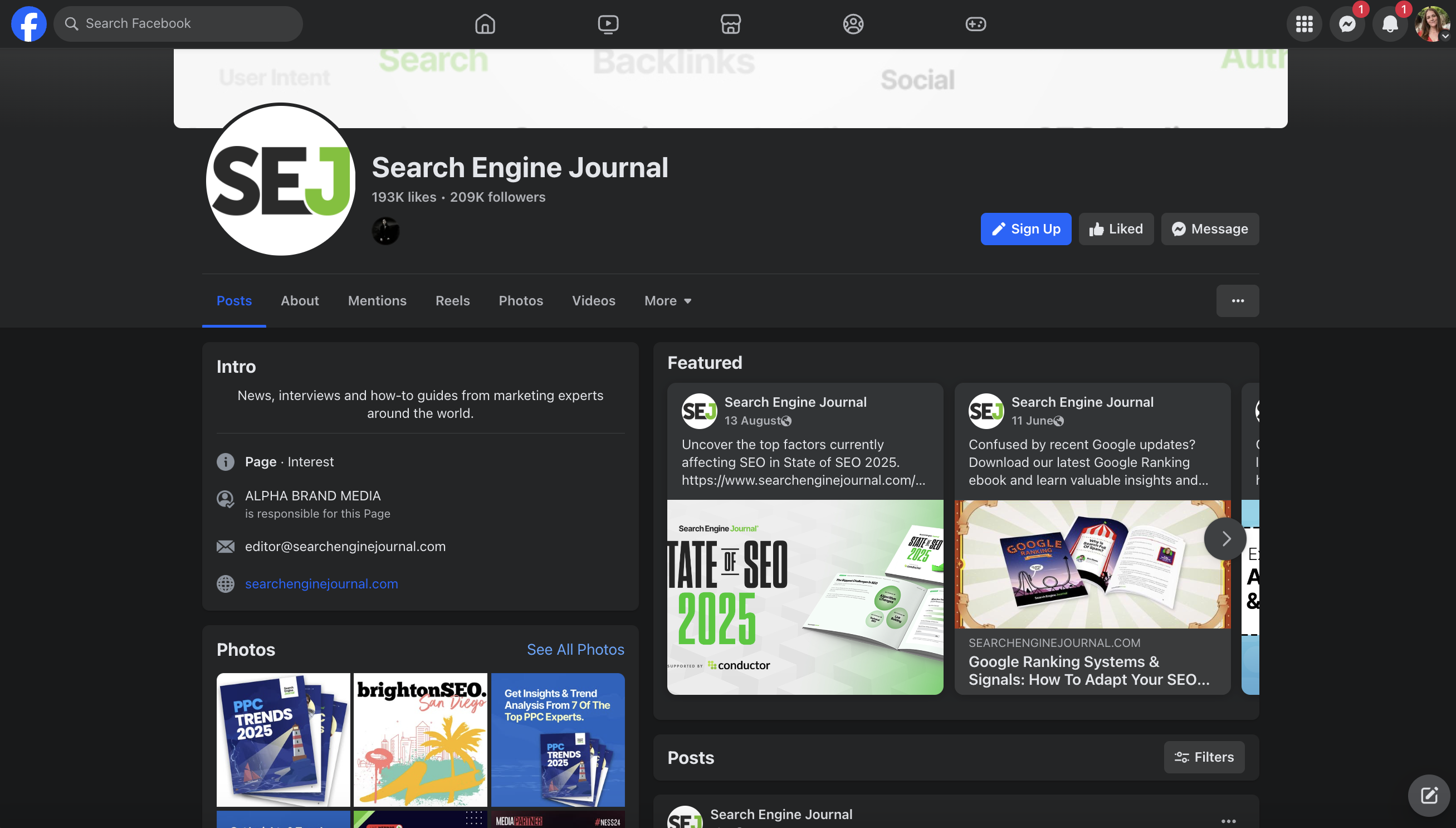Open the PPC Trends 2025 photo thumbnail

(x=283, y=740)
